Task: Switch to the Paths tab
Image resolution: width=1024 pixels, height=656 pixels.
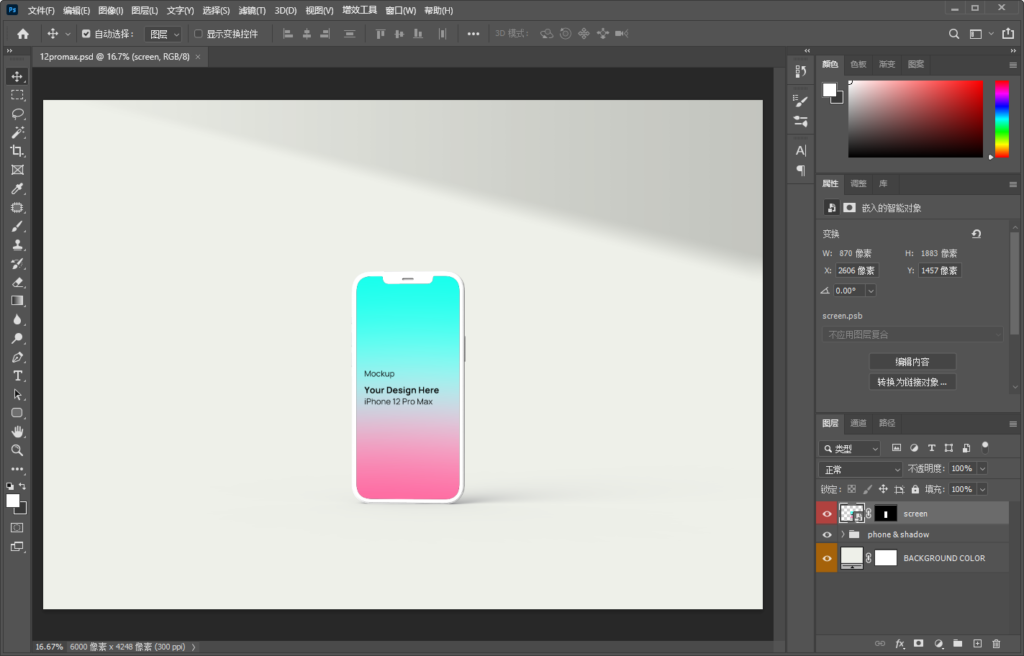Action: click(x=887, y=423)
